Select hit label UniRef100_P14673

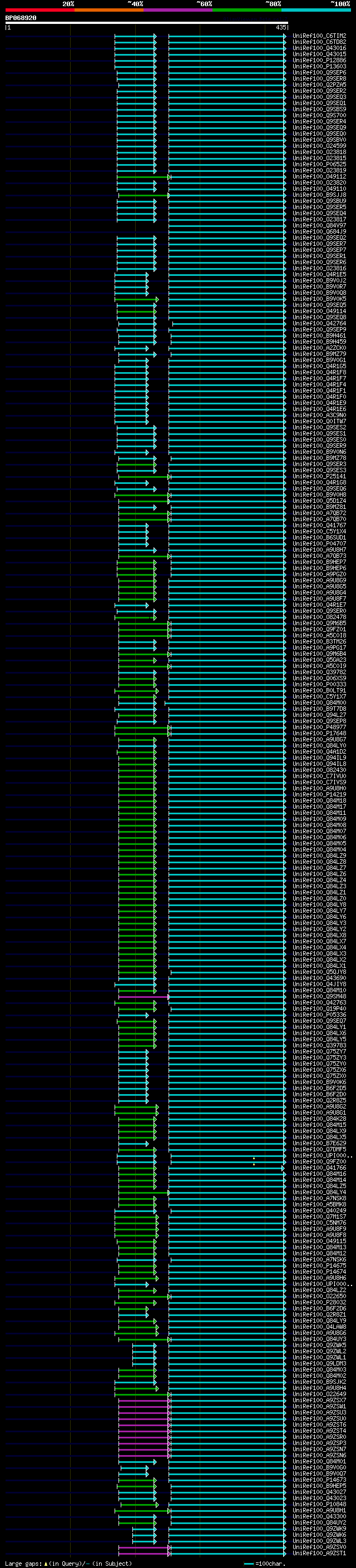[319, 1480]
